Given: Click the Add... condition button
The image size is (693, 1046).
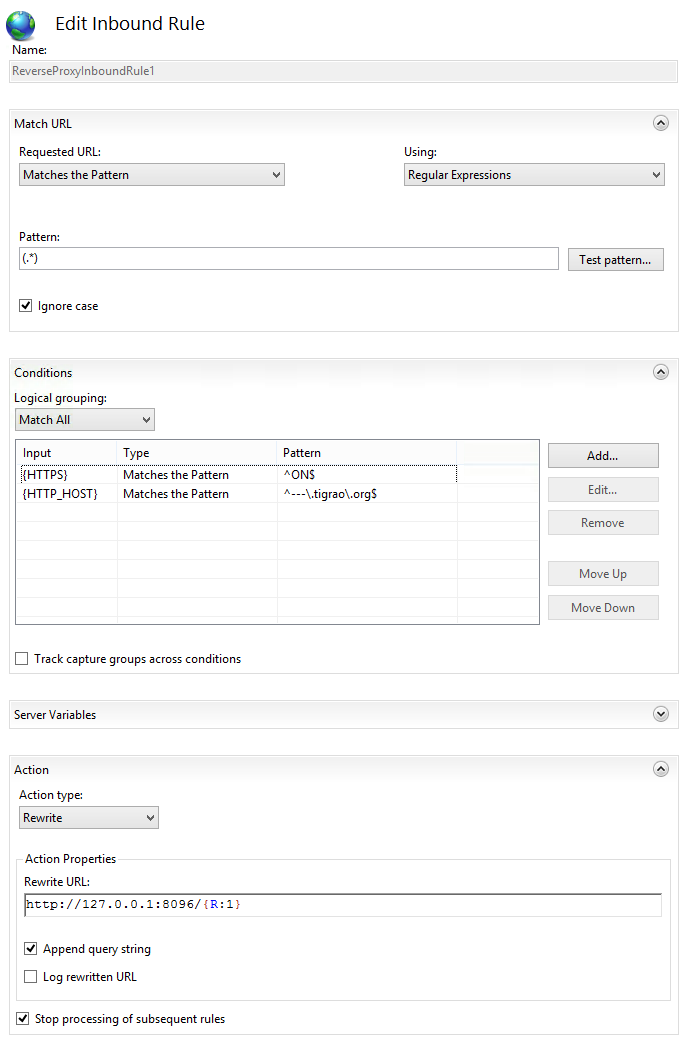Looking at the screenshot, I should point(603,456).
